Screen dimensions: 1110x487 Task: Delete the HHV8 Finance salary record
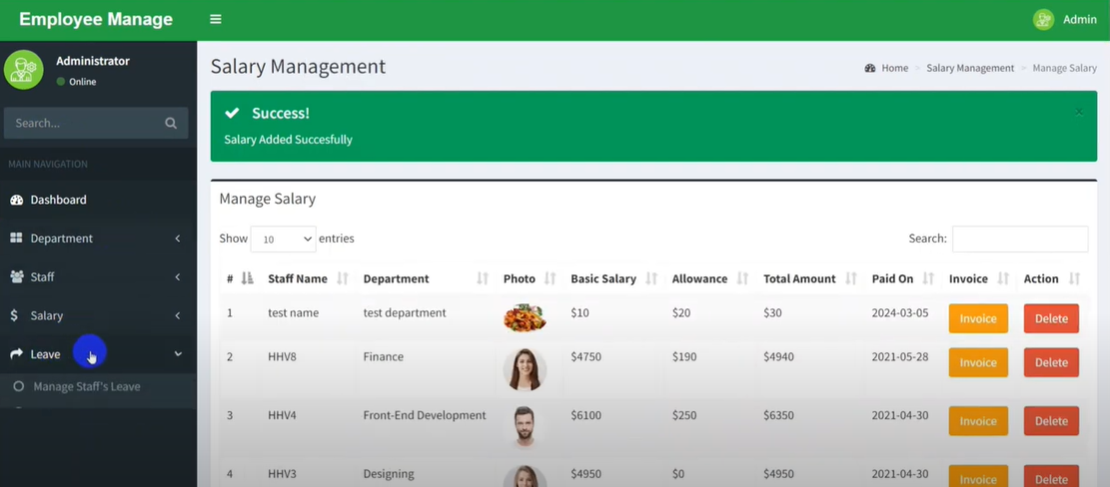pos(1050,362)
